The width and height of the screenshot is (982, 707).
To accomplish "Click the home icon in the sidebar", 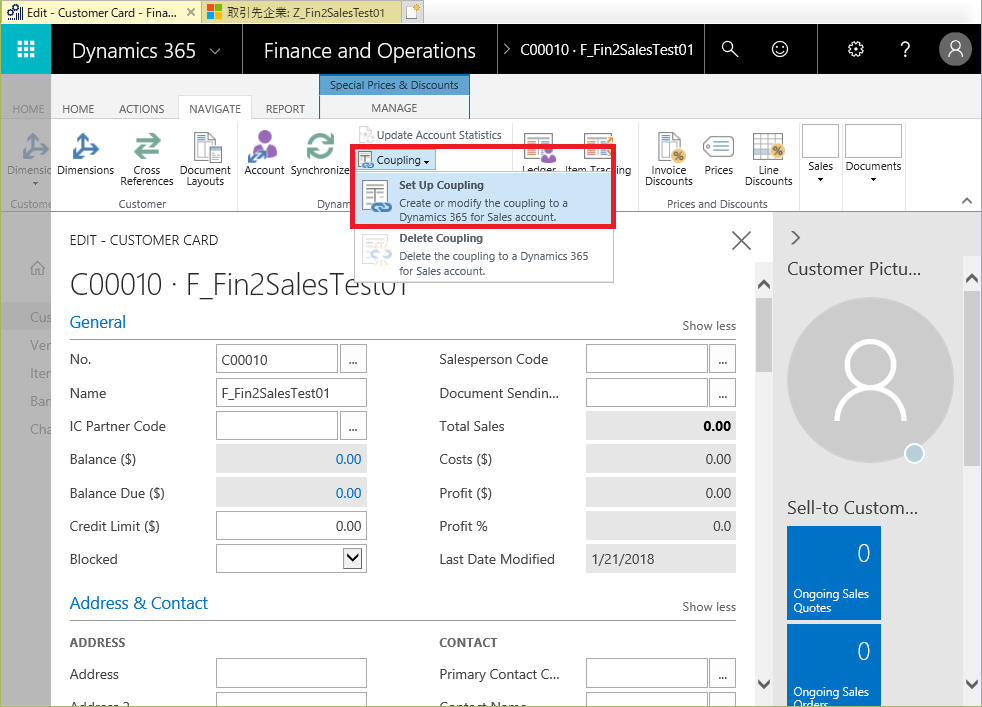I will (x=38, y=269).
